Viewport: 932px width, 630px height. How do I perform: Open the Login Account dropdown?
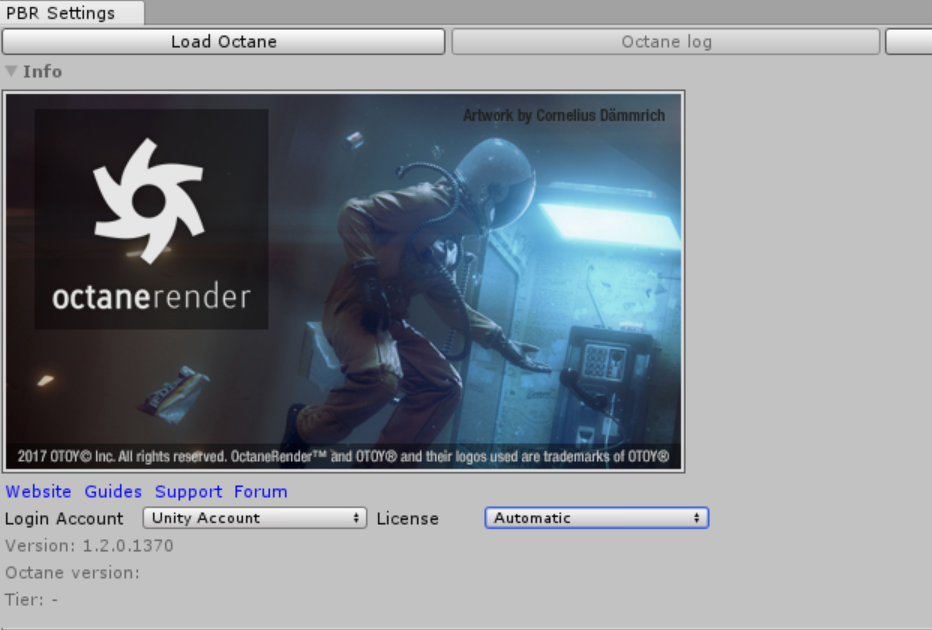click(x=254, y=518)
